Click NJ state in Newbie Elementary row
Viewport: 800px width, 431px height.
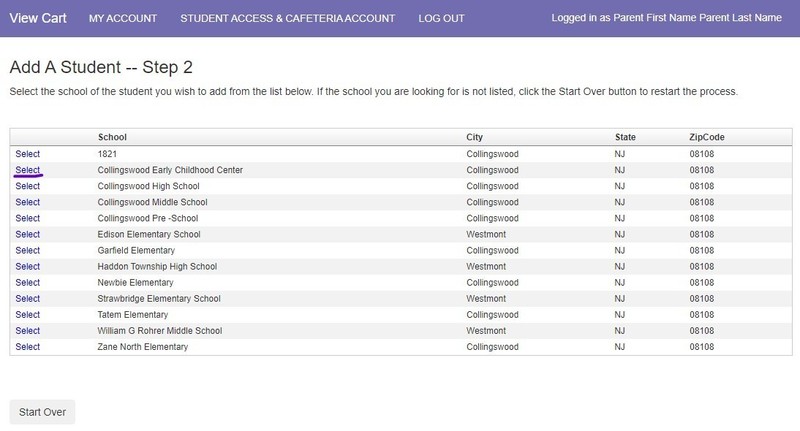coord(620,283)
